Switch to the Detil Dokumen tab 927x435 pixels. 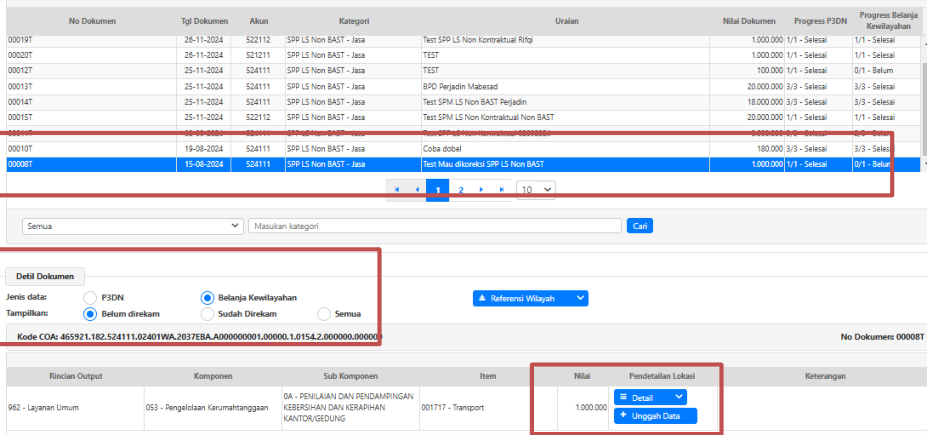point(45,276)
